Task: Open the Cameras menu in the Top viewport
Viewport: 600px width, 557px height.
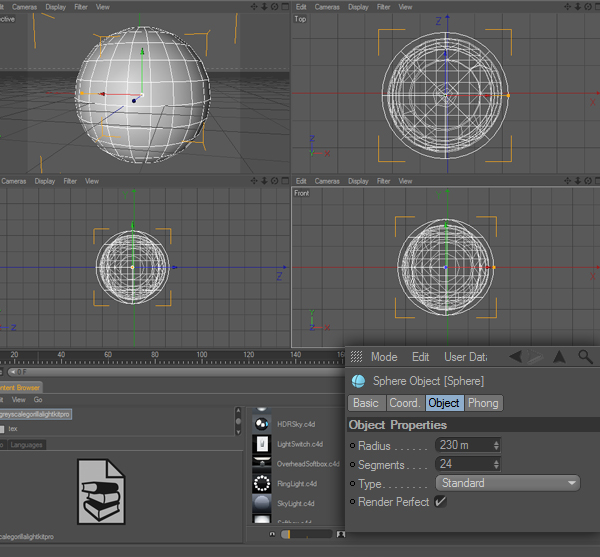Action: (327, 7)
